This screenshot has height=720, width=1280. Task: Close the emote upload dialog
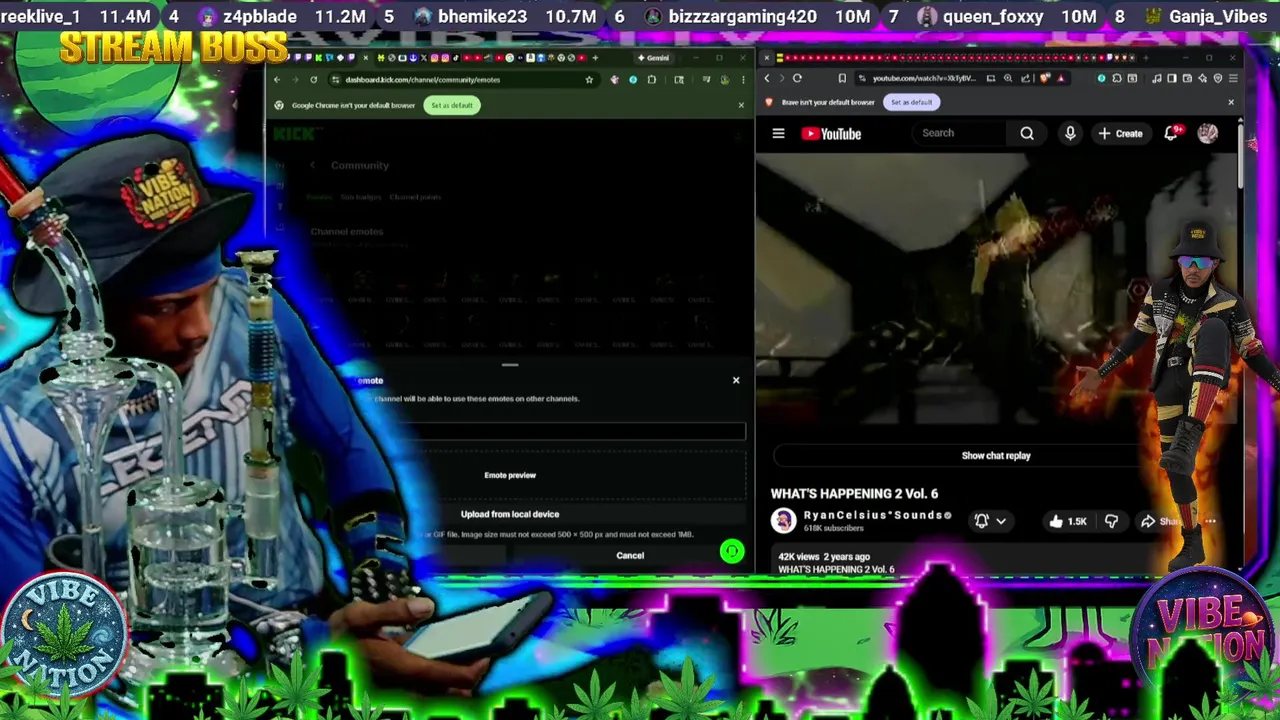click(x=736, y=380)
